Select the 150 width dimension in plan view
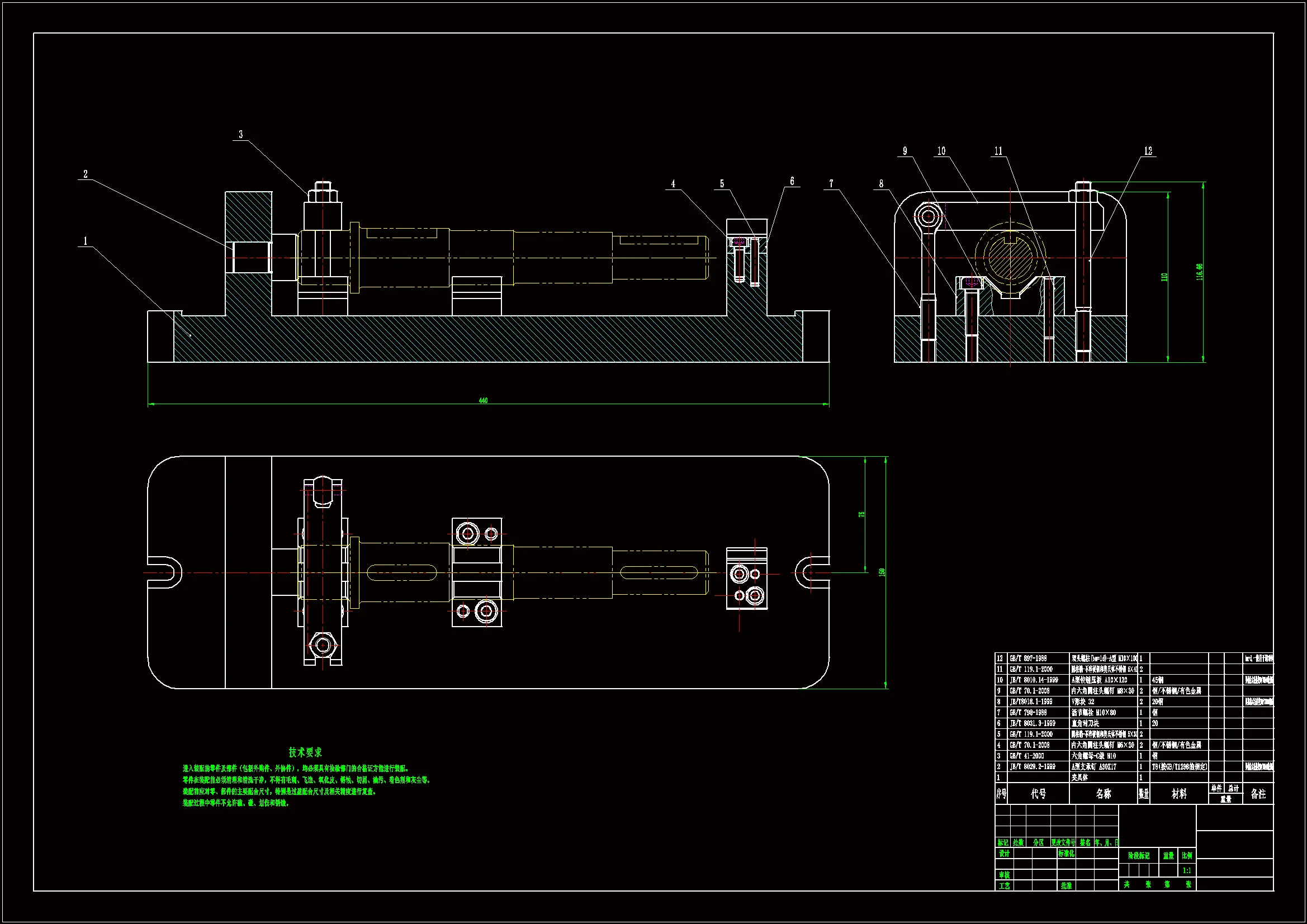The image size is (1307, 924). [882, 572]
